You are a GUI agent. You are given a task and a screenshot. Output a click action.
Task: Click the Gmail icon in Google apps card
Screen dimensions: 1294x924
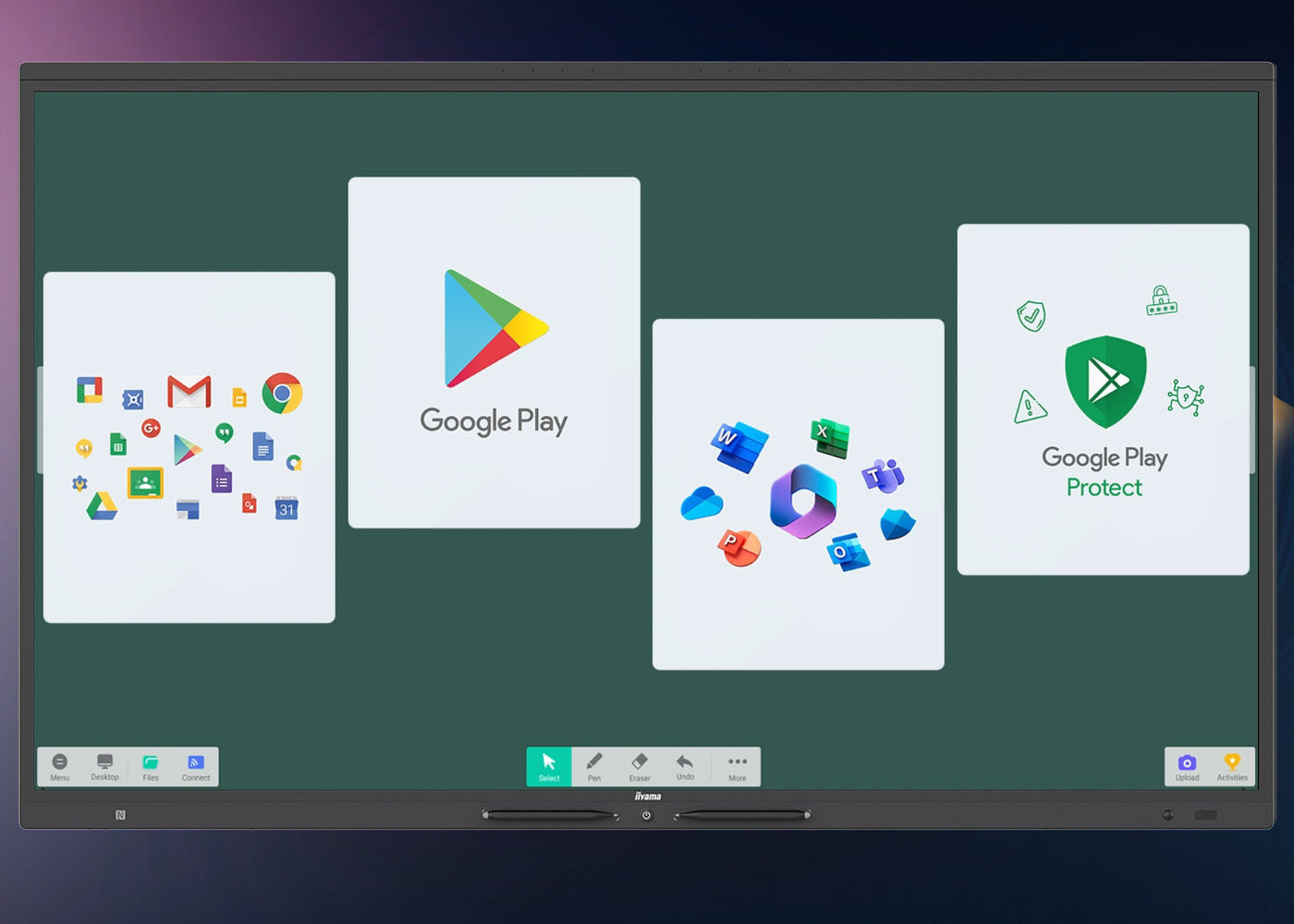click(189, 392)
